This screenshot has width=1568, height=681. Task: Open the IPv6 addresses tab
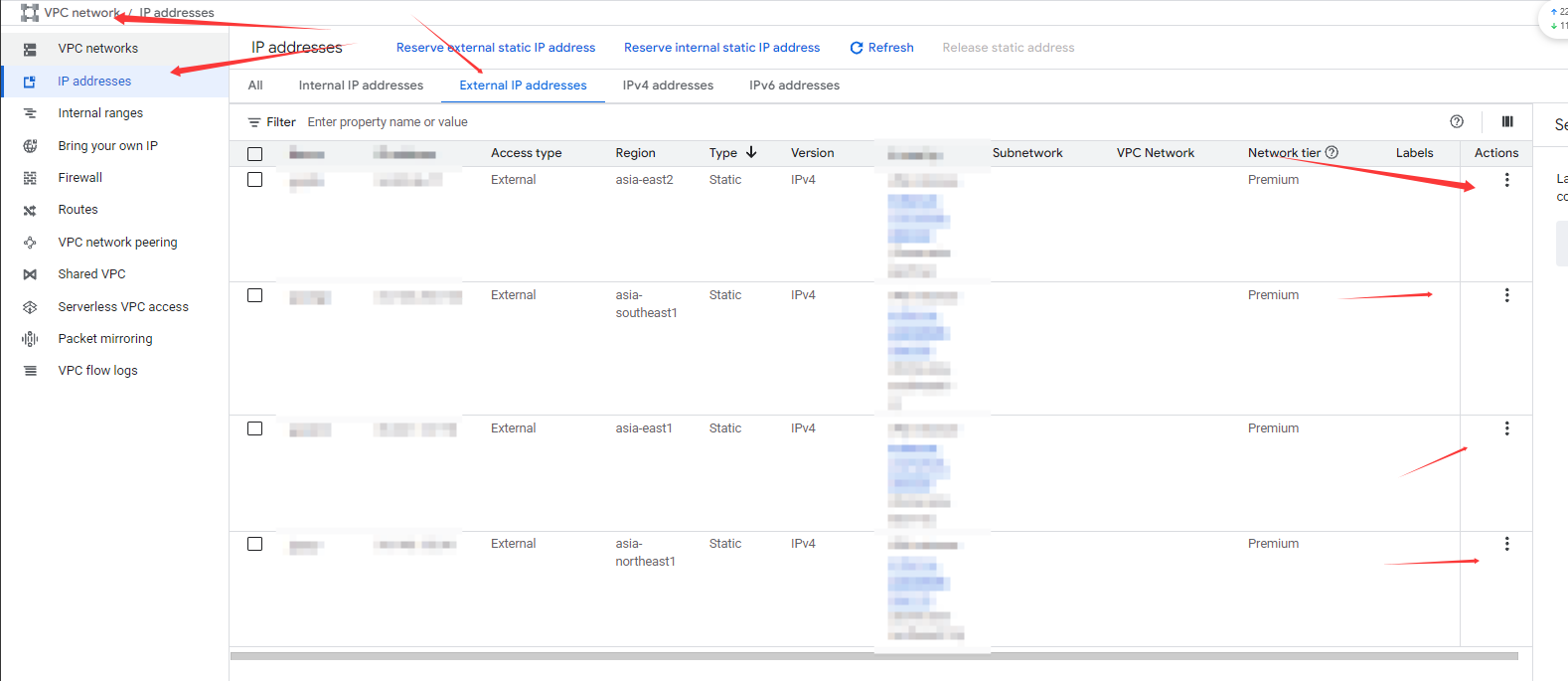(794, 85)
